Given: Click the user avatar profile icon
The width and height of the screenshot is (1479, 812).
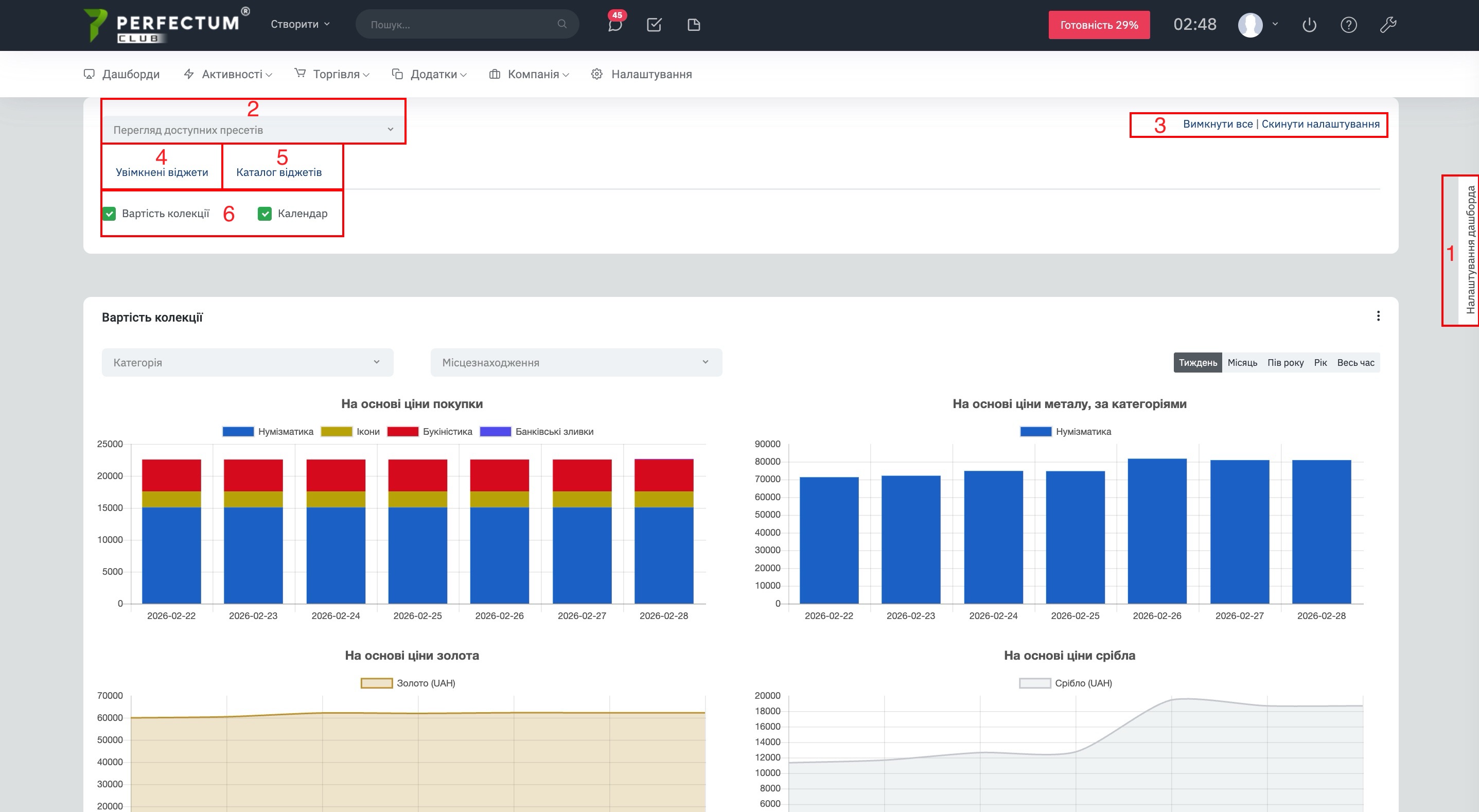Looking at the screenshot, I should click(1250, 25).
